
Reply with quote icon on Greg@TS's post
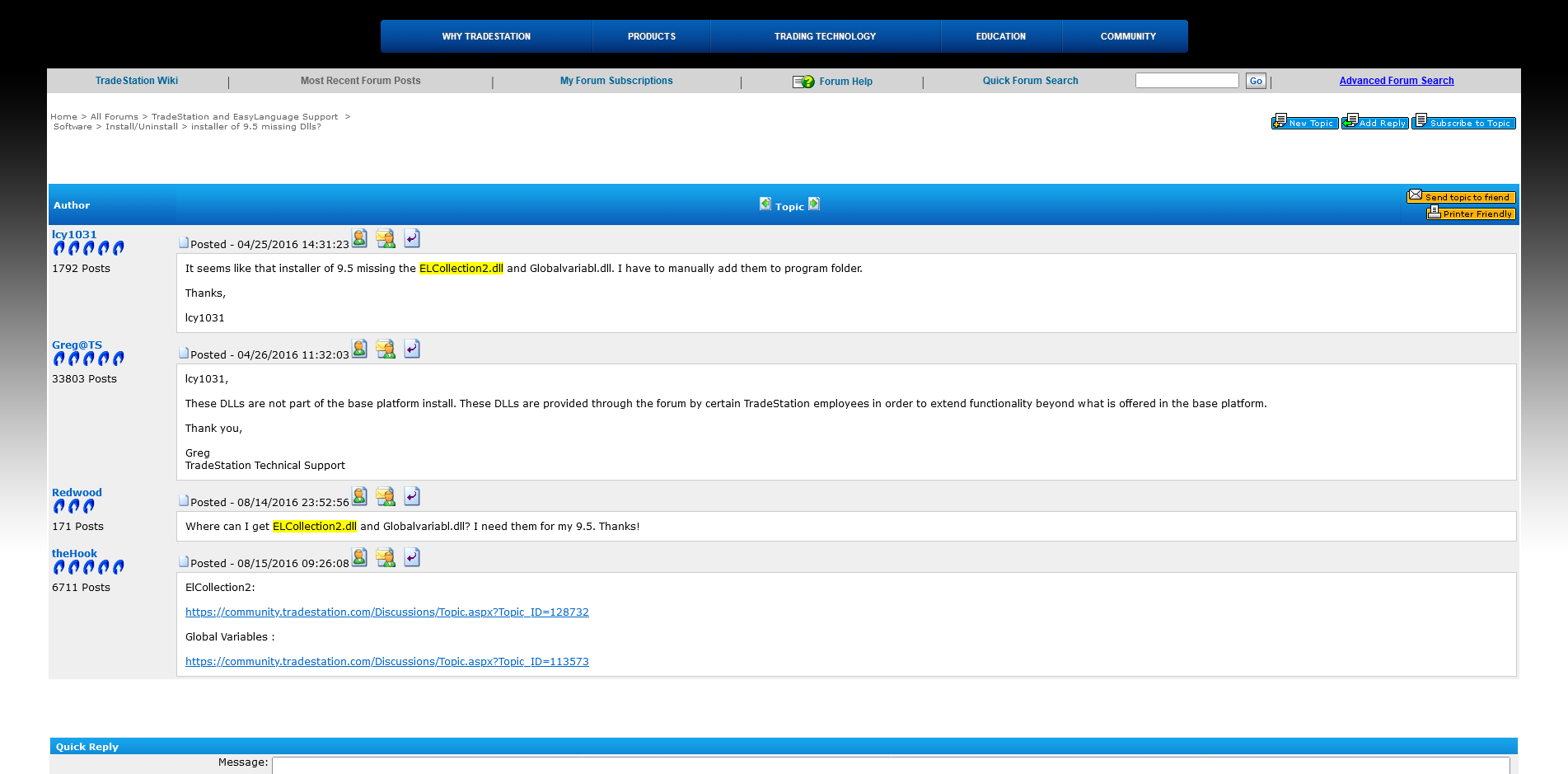pyautogui.click(x=412, y=349)
